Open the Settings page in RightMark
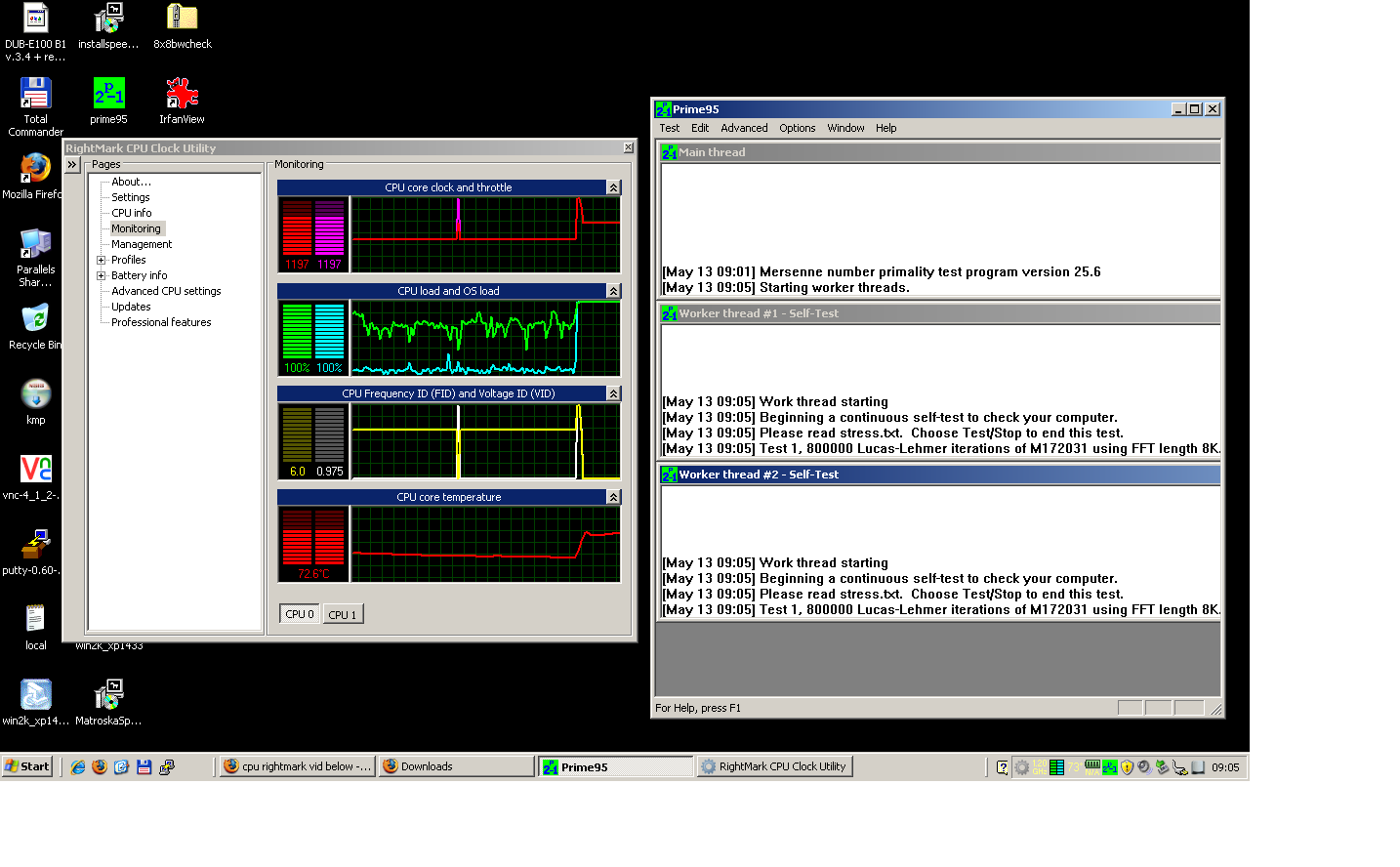 [x=131, y=197]
